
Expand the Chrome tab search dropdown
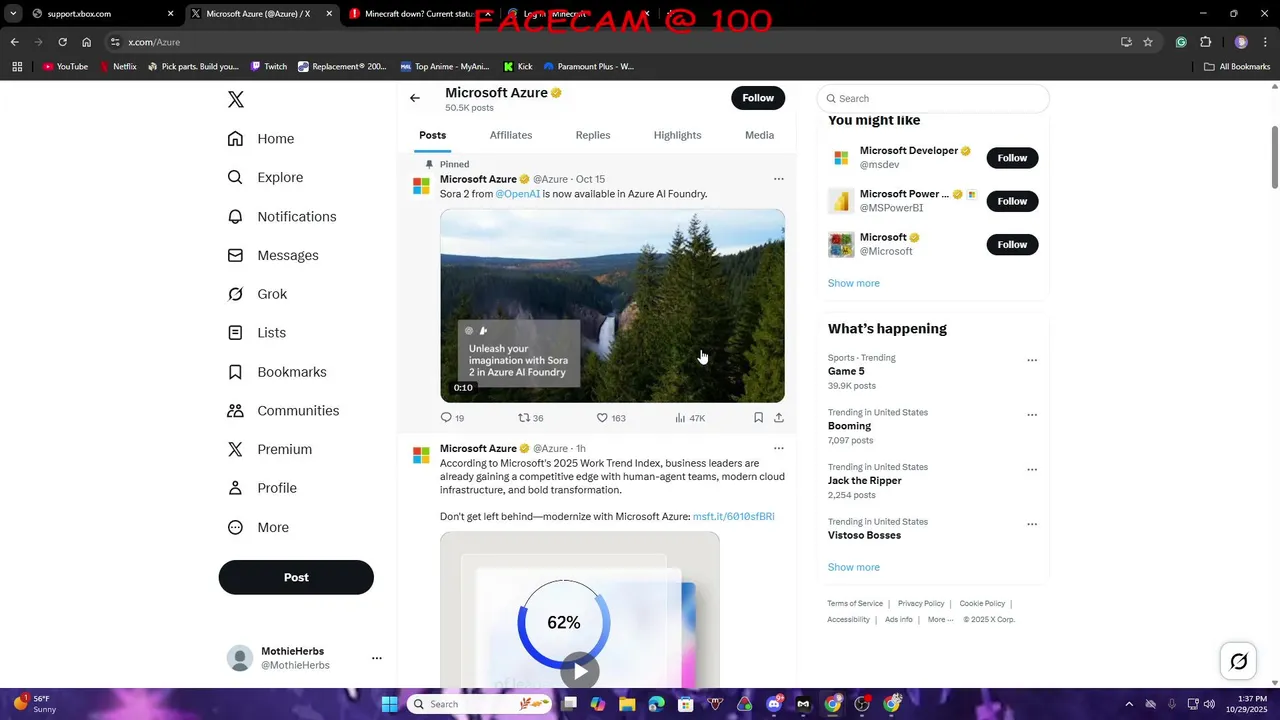13,14
